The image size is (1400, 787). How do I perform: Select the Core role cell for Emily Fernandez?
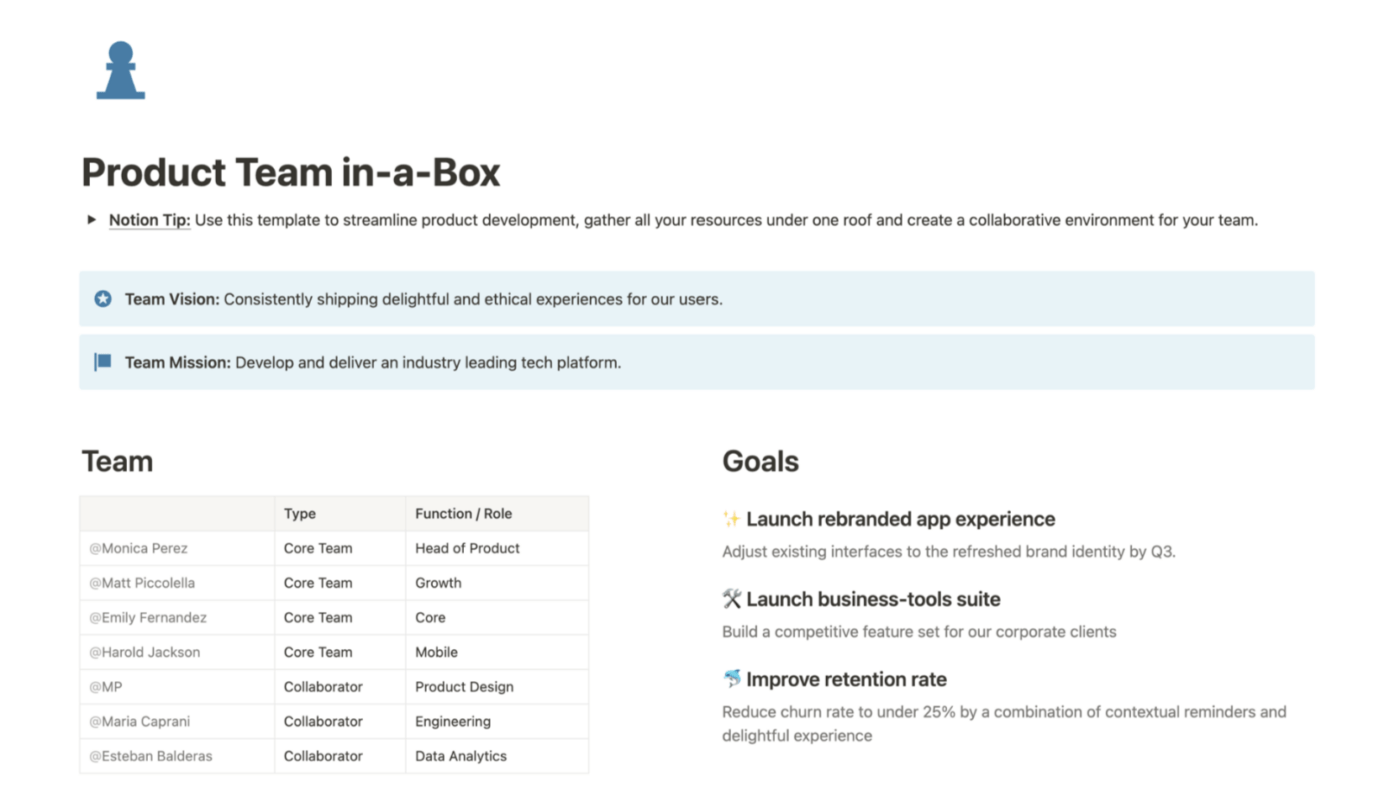pos(497,617)
